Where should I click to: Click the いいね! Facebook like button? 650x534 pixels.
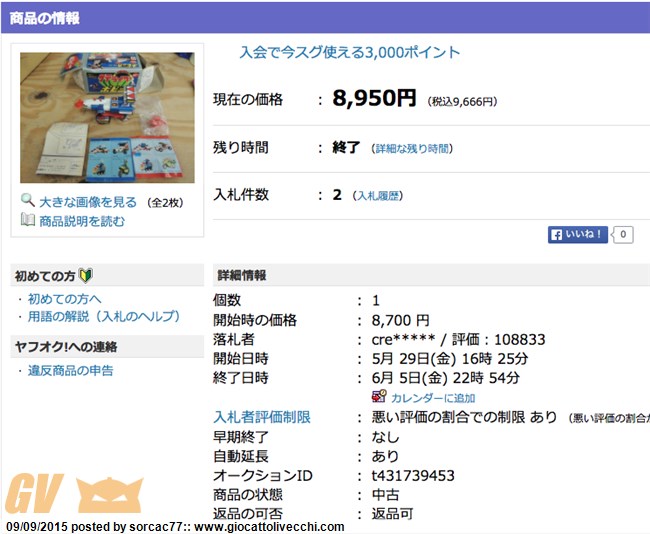pos(577,235)
